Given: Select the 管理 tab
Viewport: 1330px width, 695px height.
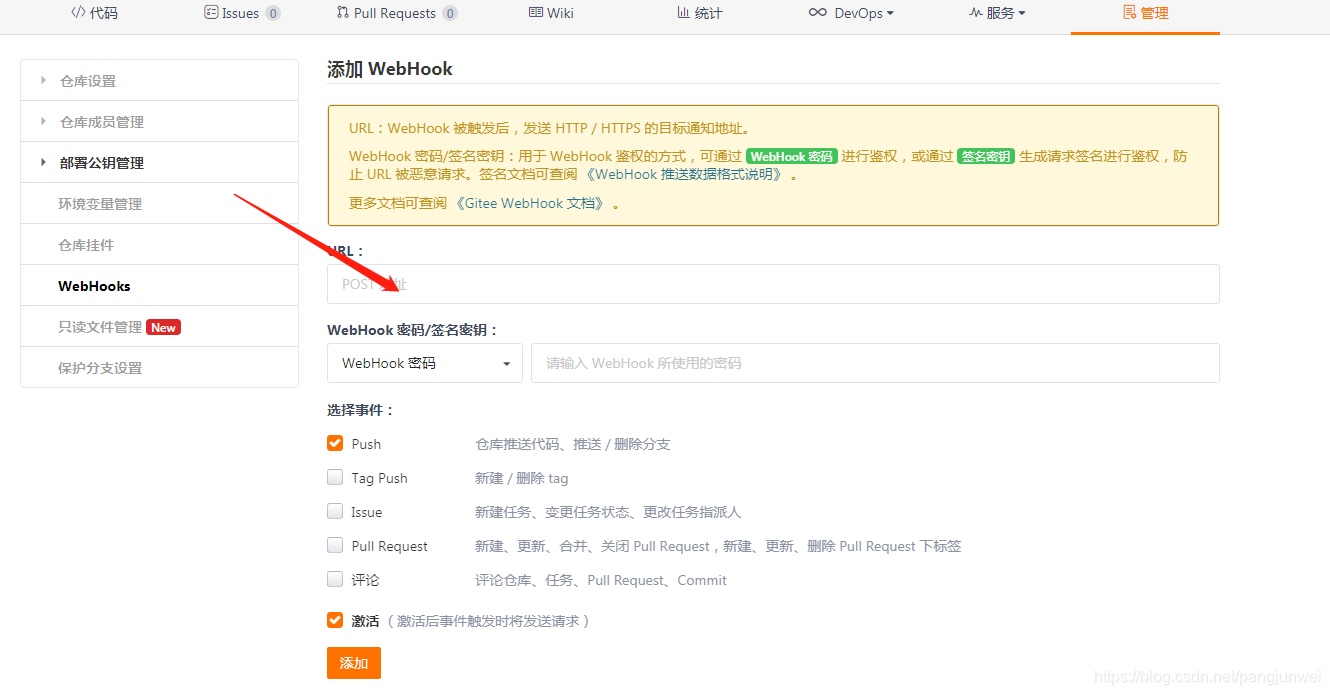Looking at the screenshot, I should click(x=1145, y=13).
